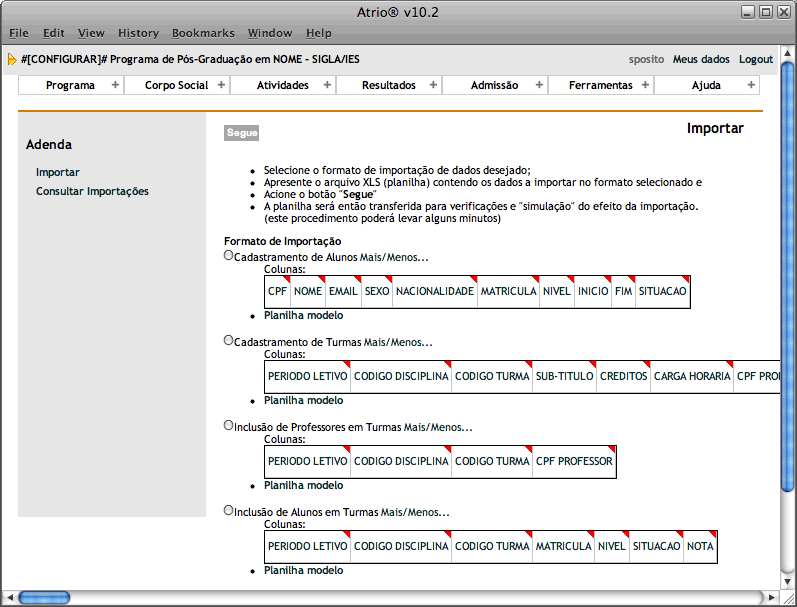
Task: Click the plus icon beside Corpo Social
Action: click(221, 85)
